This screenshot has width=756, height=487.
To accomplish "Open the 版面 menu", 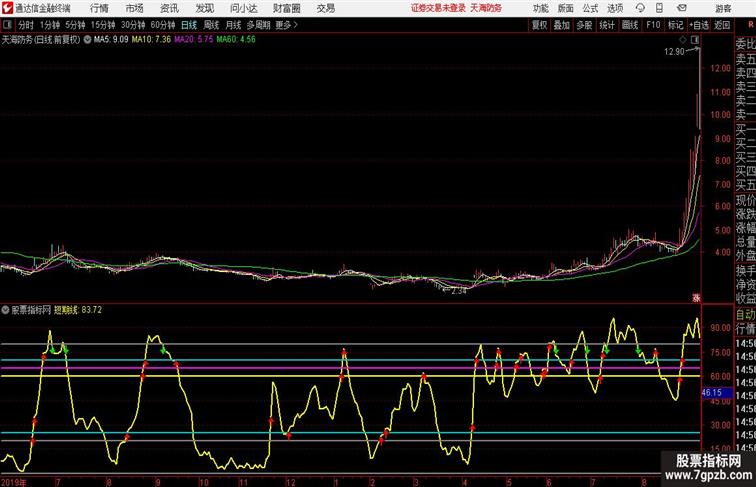I will [x=566, y=8].
